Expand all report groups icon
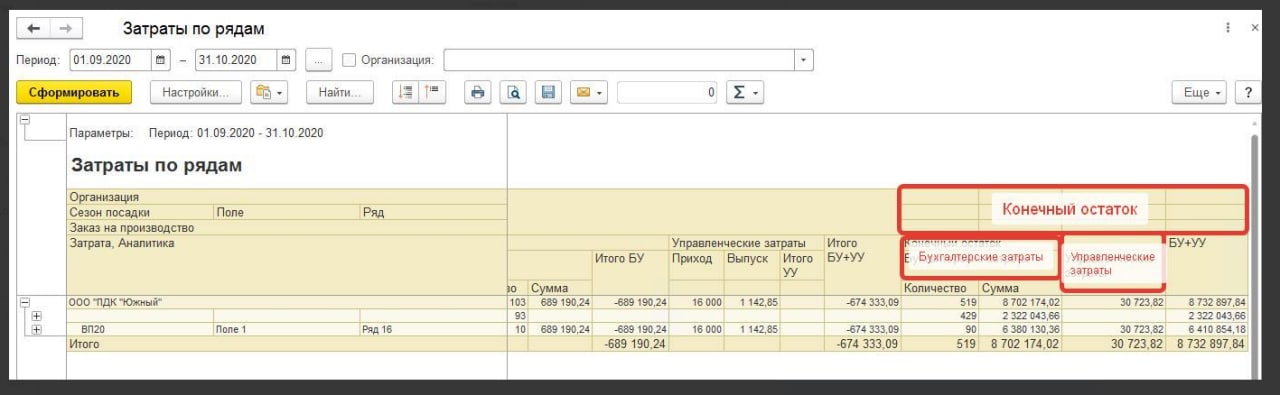Screen dimensions: 1280x395 click(x=431, y=92)
